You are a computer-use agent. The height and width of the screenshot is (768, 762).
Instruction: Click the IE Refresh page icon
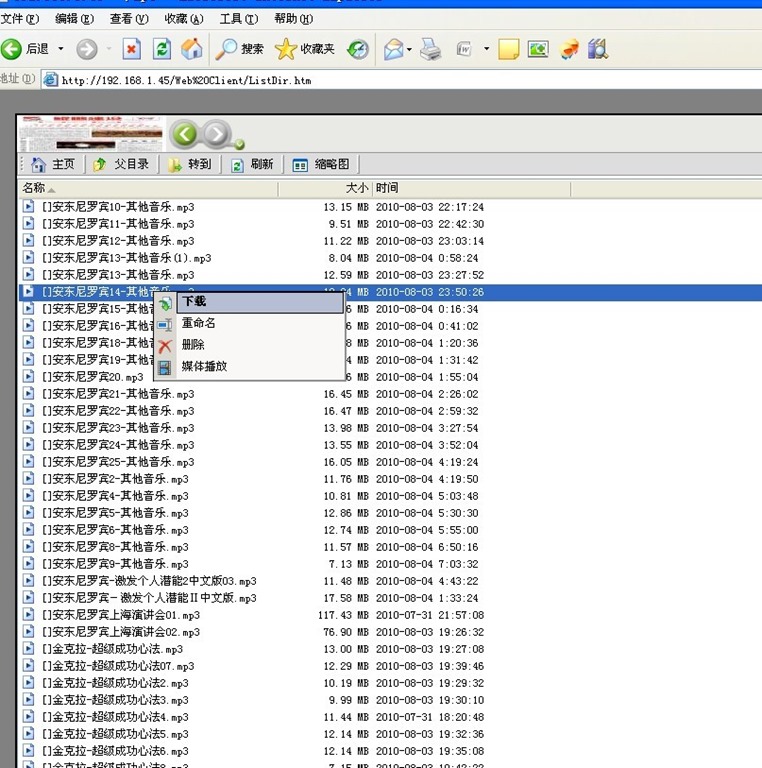tap(162, 49)
